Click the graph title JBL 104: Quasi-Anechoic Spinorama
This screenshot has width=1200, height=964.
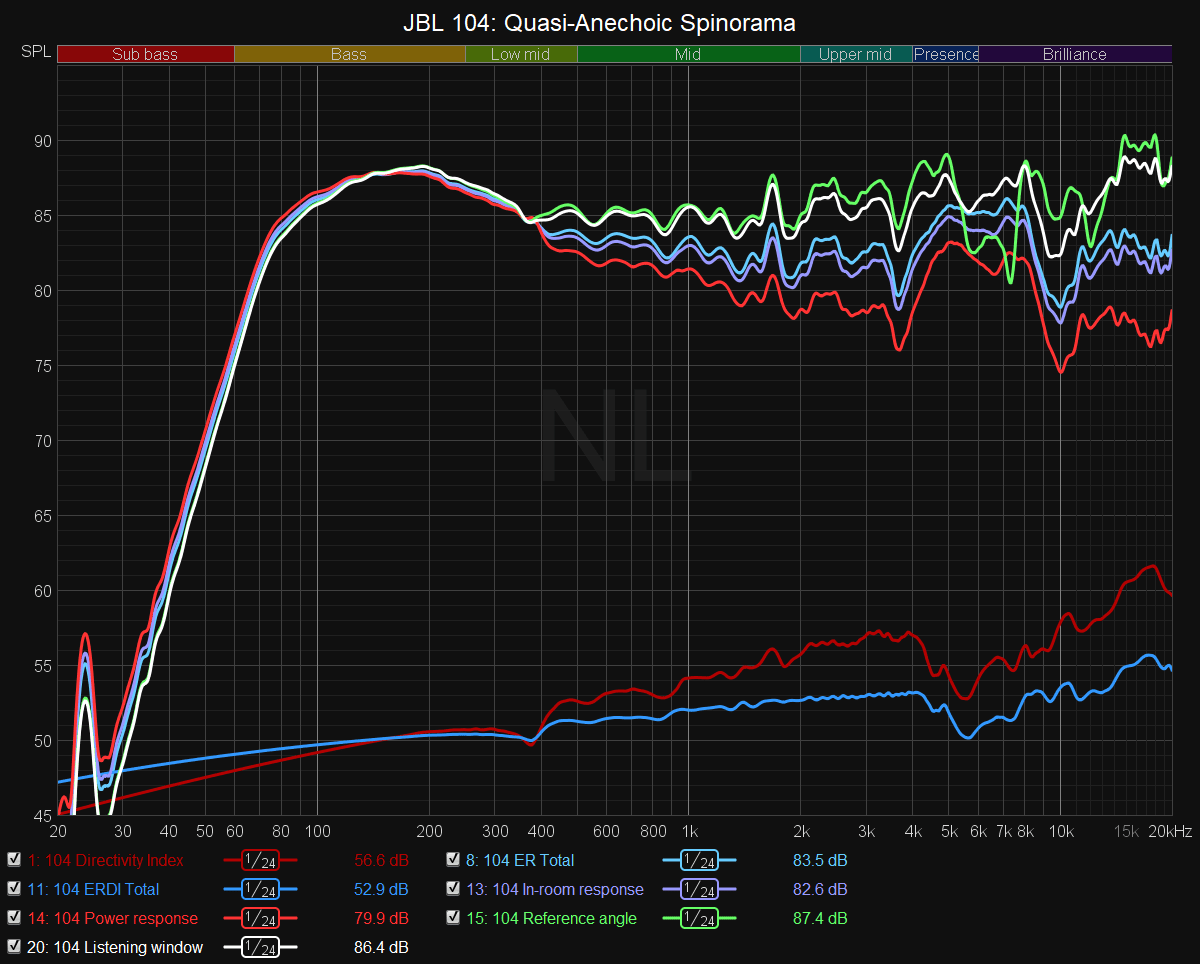599,22
